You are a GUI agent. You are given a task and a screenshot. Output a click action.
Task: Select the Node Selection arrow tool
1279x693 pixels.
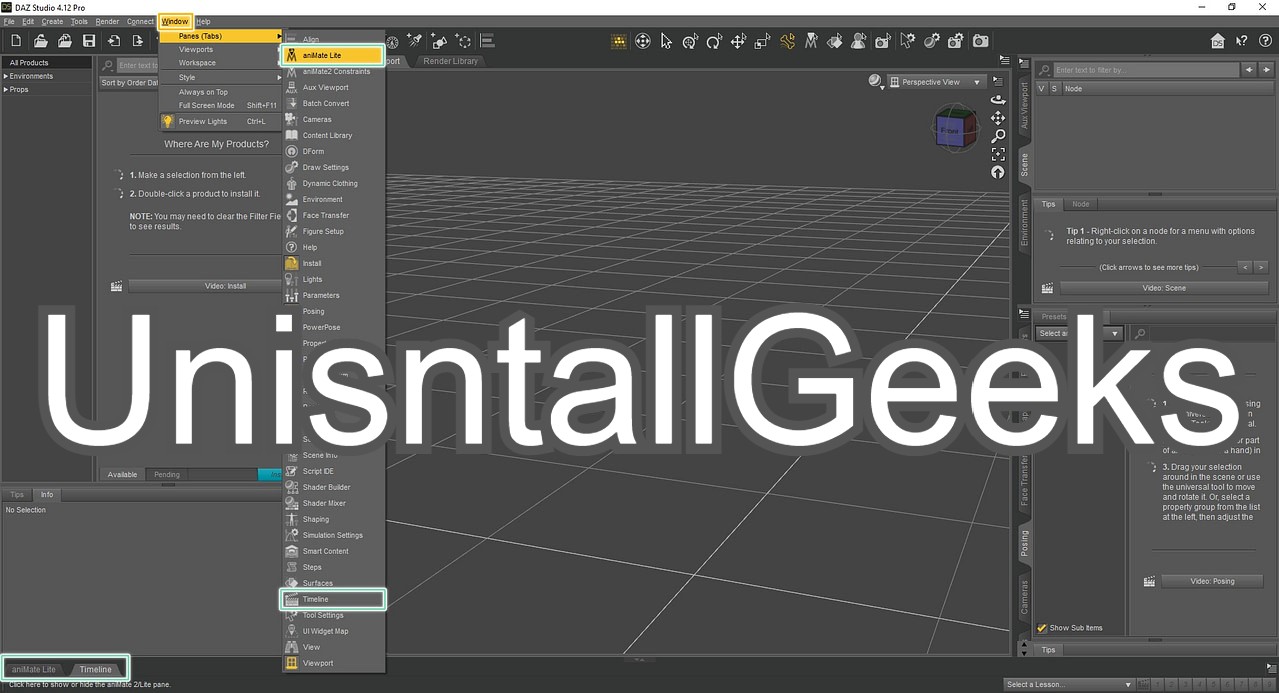666,41
